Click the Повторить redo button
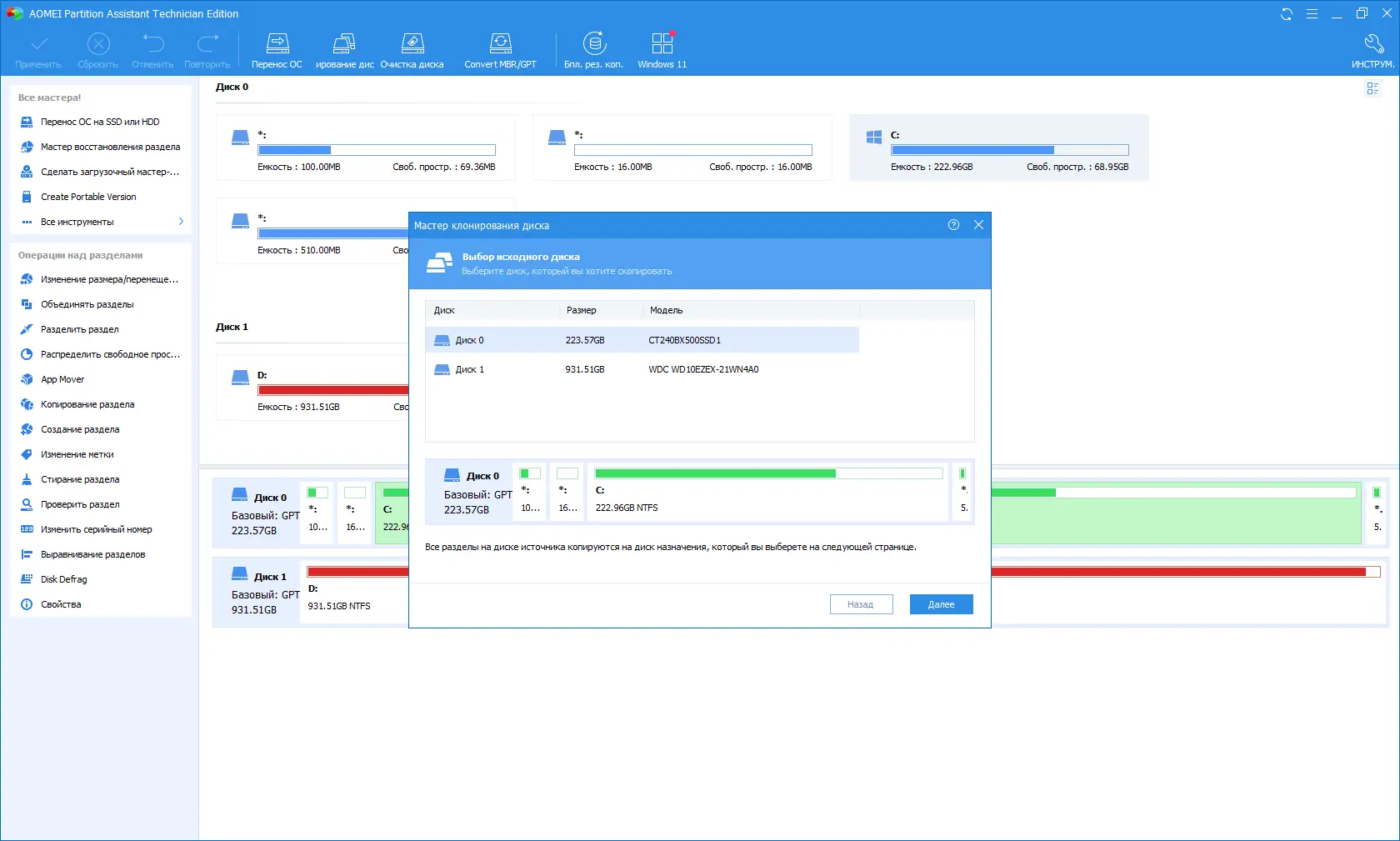1400x841 pixels. (x=207, y=51)
